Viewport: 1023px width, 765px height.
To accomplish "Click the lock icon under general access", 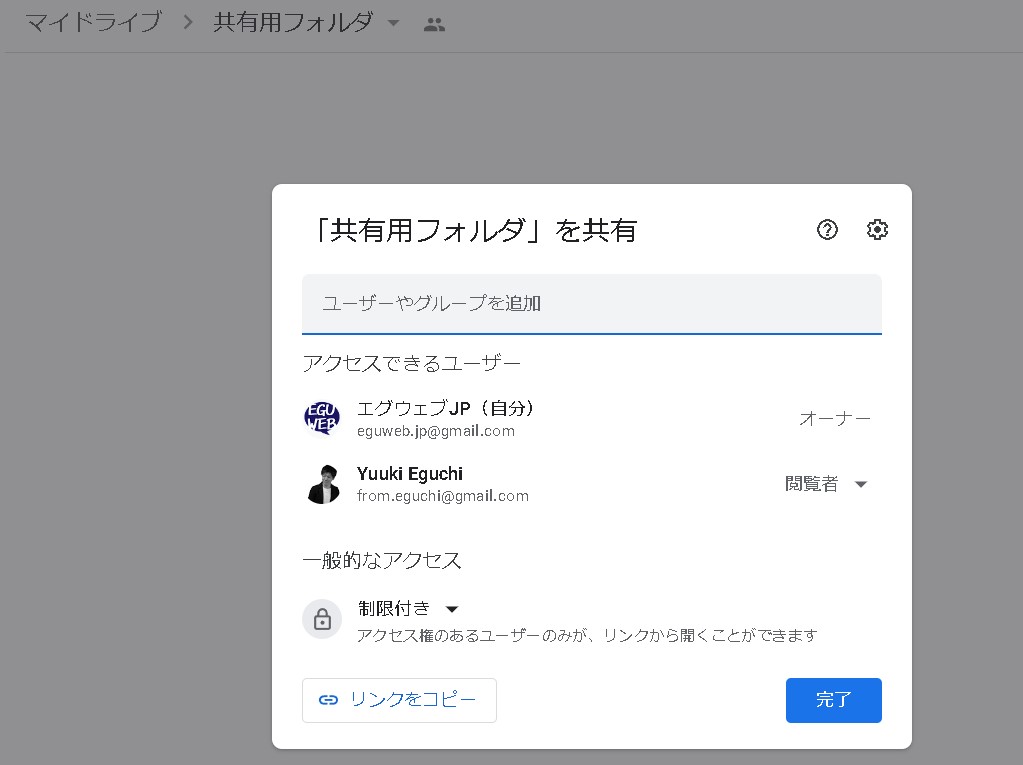I will (322, 619).
